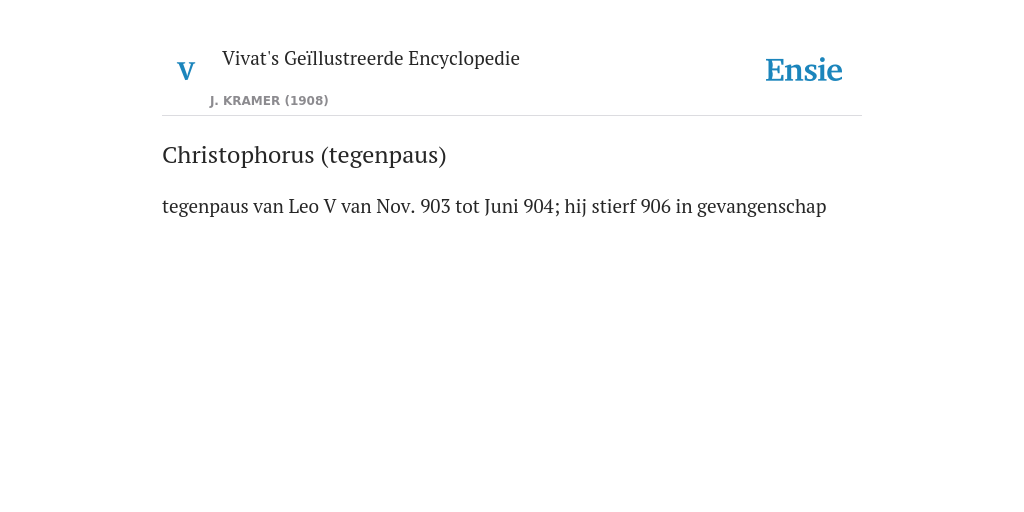Click the year 903 in the text
1024x512 pixels.
pyautogui.click(x=436, y=206)
